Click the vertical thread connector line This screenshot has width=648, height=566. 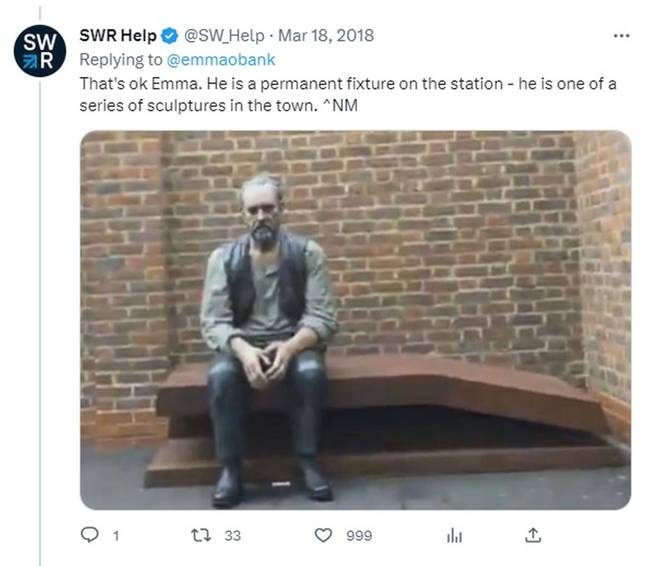(40, 323)
